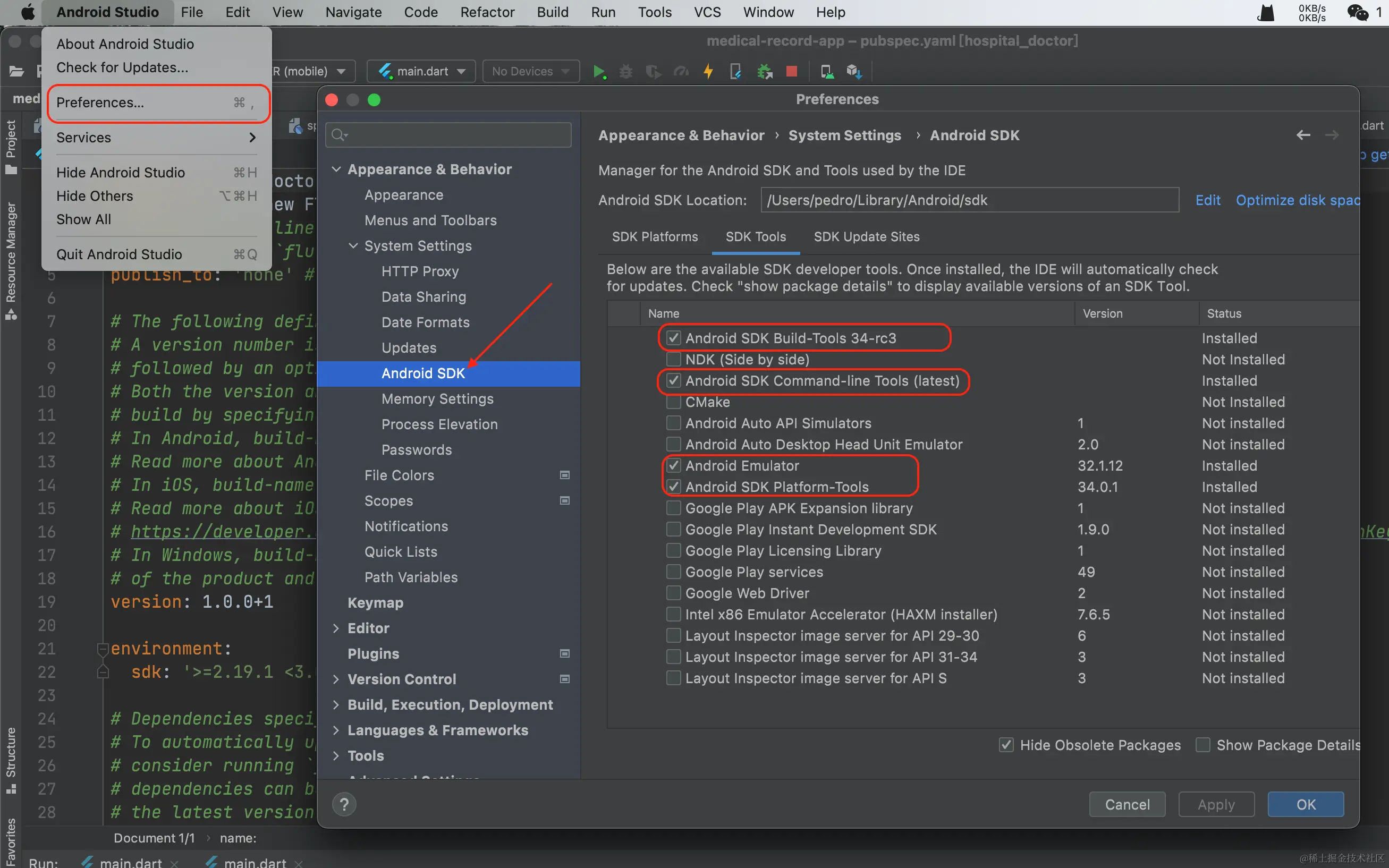Click the Preferences search field
The height and width of the screenshot is (868, 1389).
448,135
